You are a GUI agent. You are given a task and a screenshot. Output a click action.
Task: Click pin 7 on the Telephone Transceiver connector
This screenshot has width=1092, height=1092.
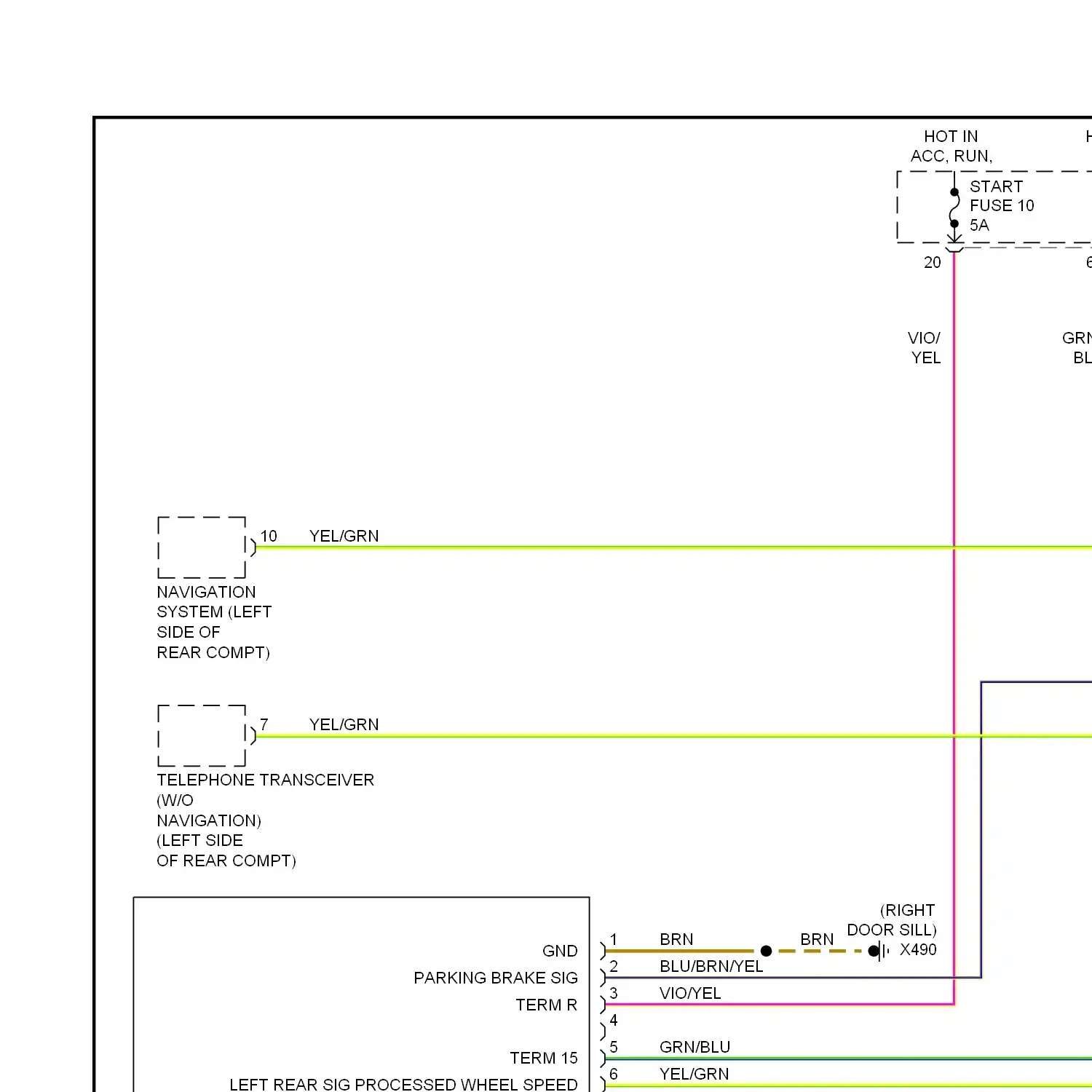(x=264, y=725)
